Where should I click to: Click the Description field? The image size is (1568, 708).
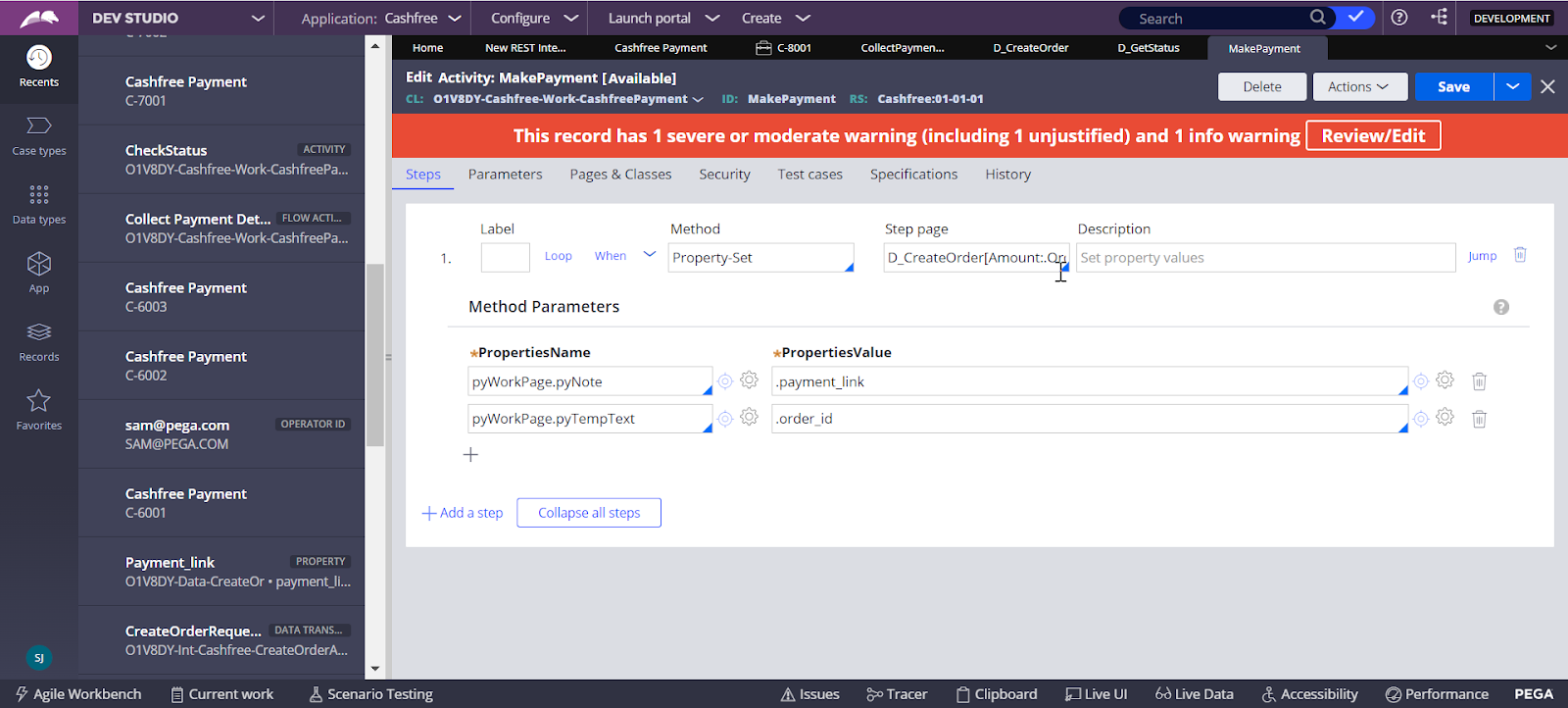click(x=1265, y=257)
